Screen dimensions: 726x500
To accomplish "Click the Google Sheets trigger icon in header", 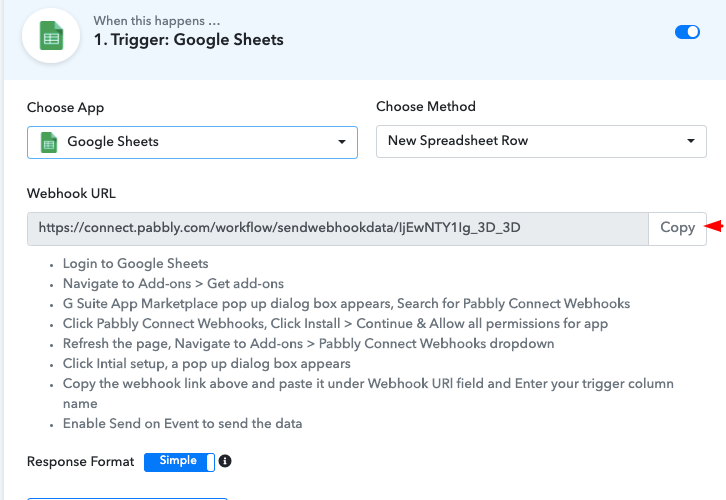I will pos(51,36).
